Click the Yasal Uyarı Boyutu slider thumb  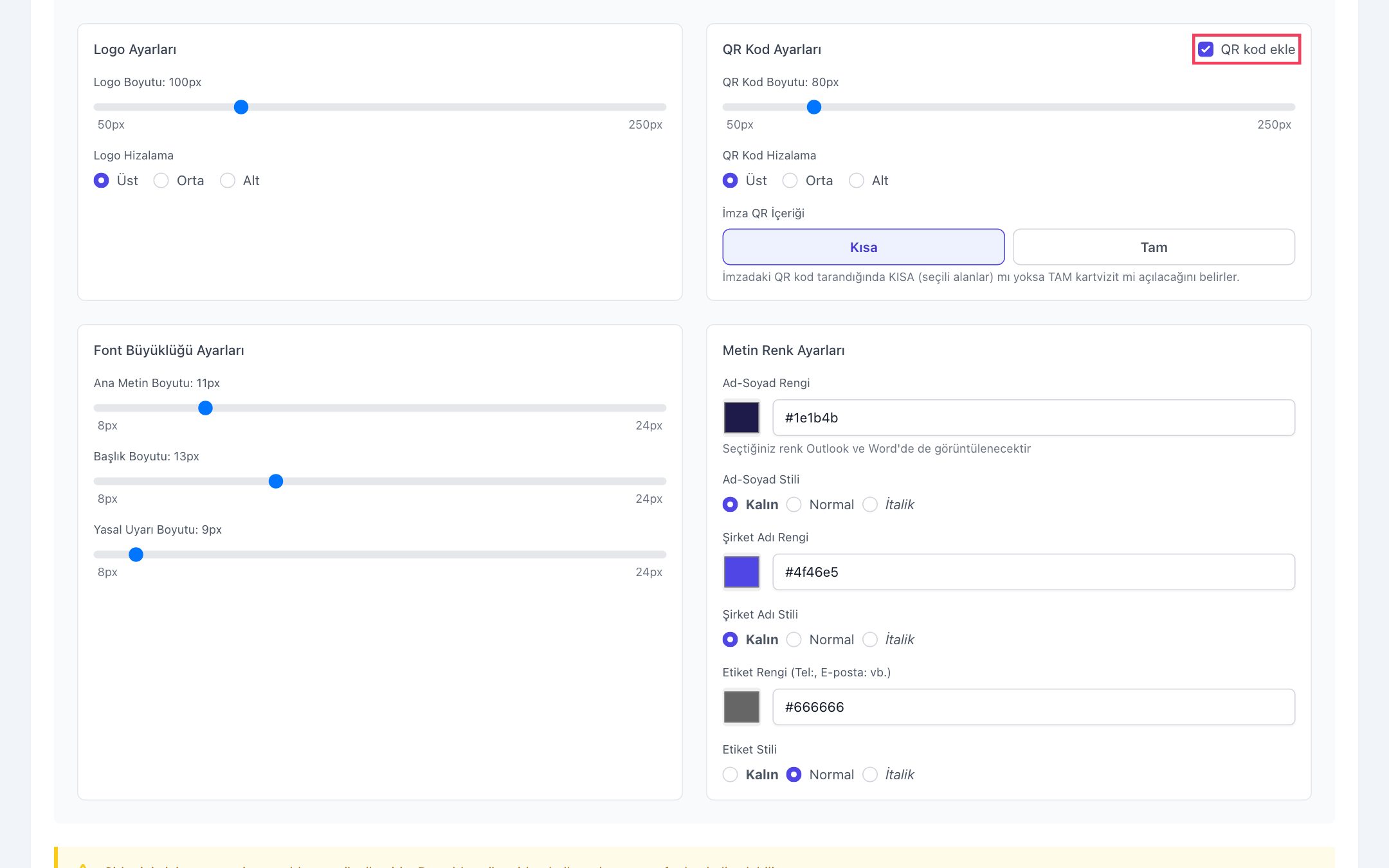pyautogui.click(x=136, y=555)
